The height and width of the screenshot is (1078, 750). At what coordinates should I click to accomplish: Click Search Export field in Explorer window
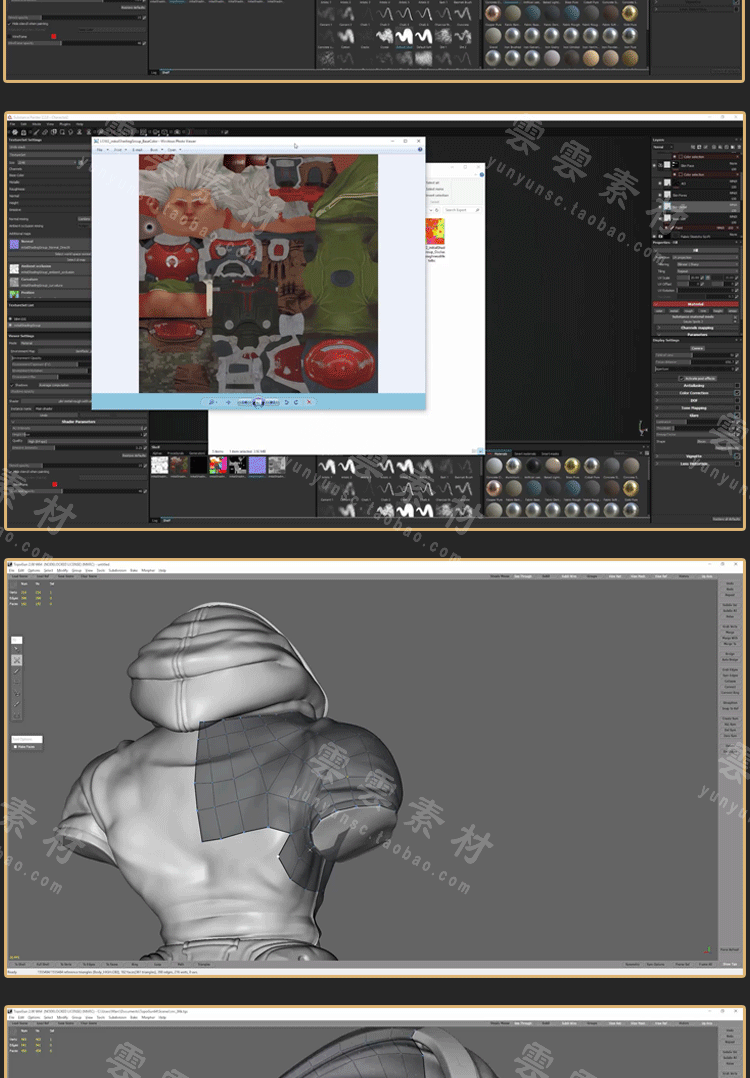click(461, 210)
